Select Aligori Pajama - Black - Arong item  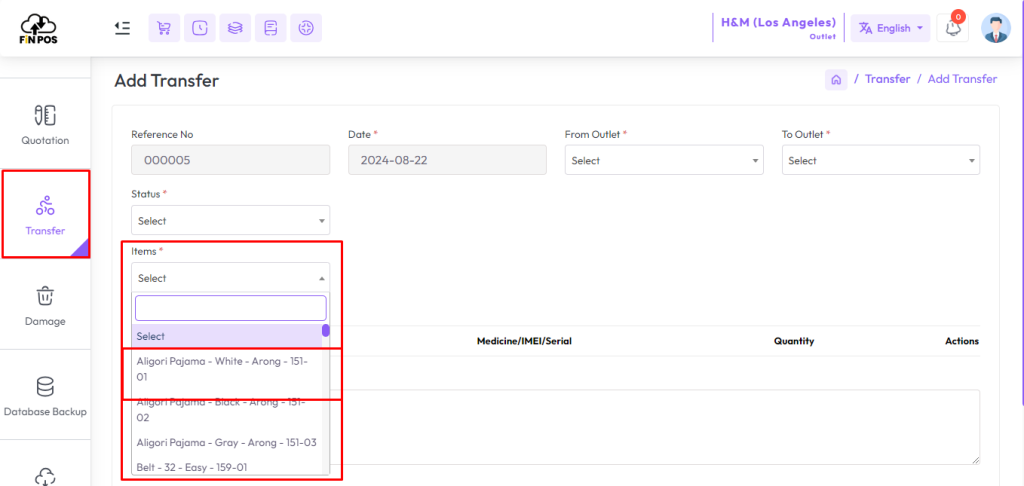coord(227,410)
